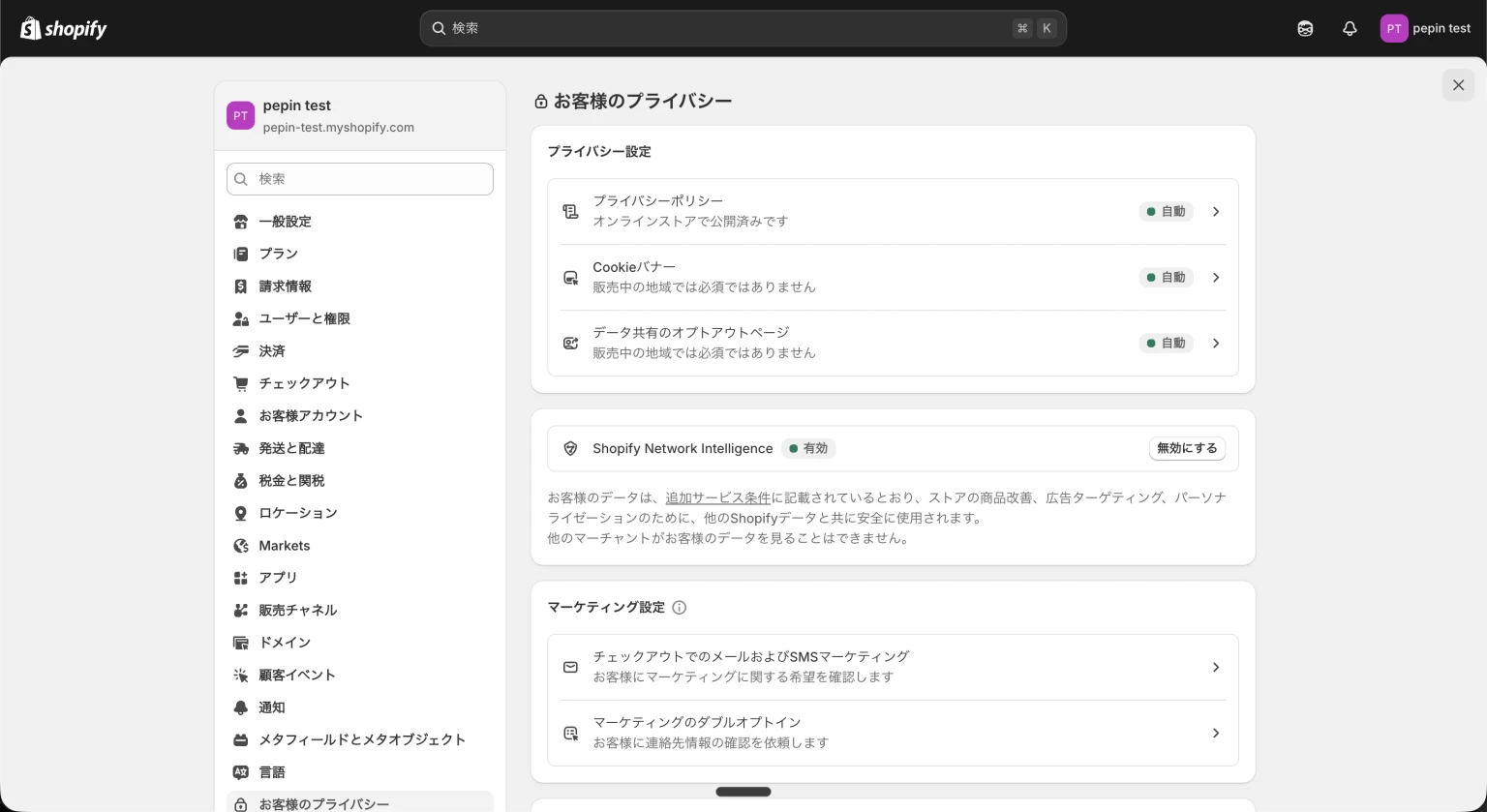The width and height of the screenshot is (1487, 812).
Task: Open 顧客イベント customer events settings
Action: click(x=297, y=675)
